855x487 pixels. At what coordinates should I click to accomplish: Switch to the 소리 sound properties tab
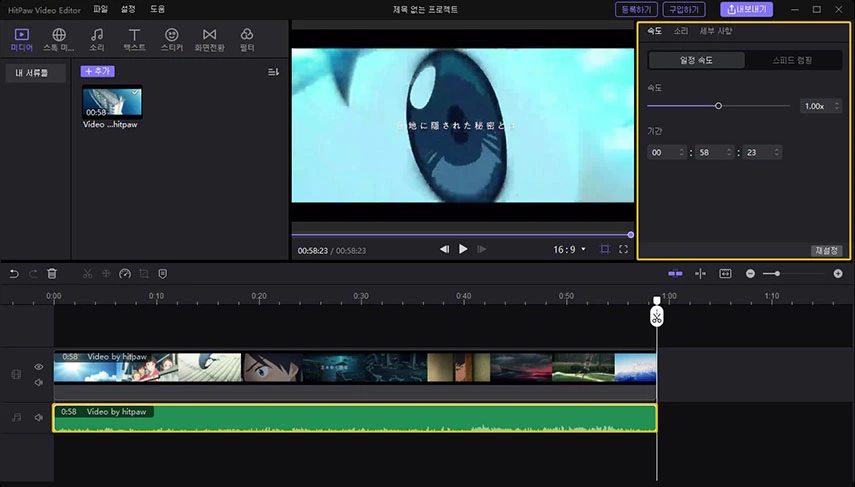(681, 31)
